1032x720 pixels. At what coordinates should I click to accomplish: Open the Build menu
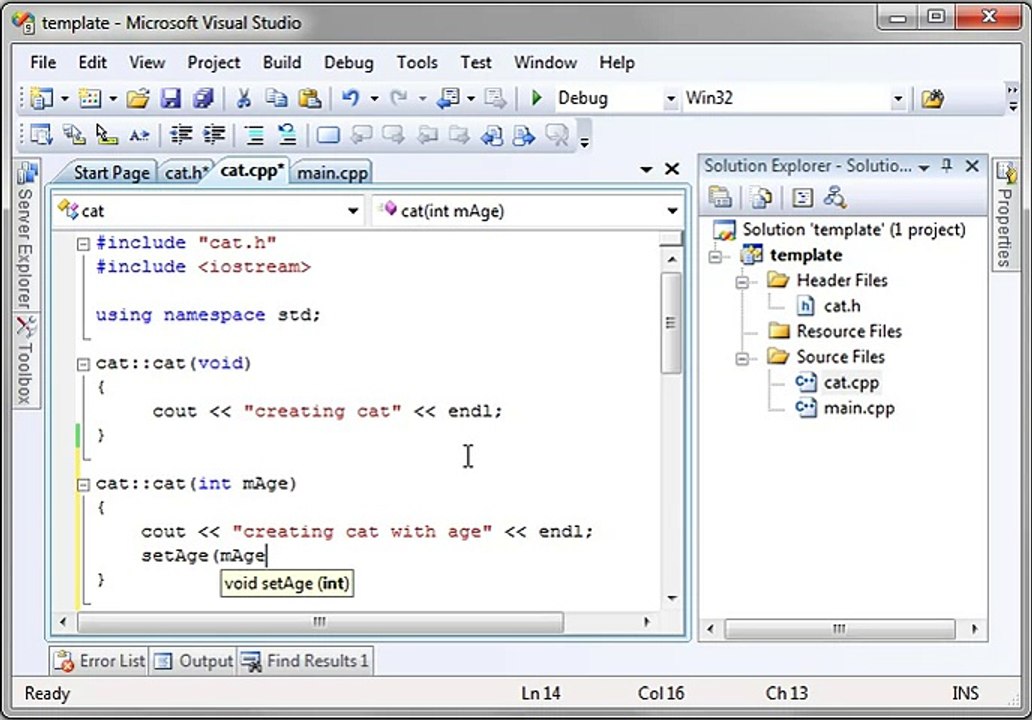(282, 63)
